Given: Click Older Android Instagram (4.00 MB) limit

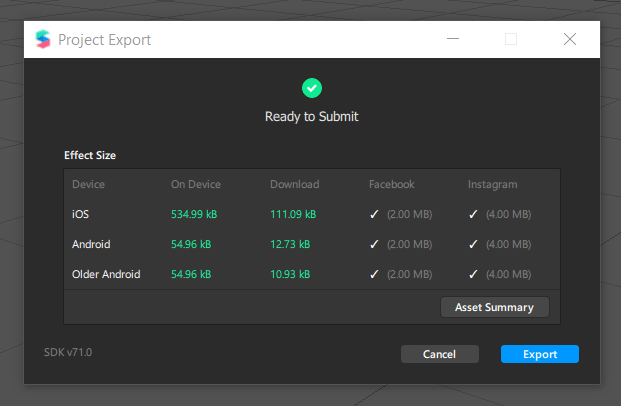Looking at the screenshot, I should [x=509, y=274].
